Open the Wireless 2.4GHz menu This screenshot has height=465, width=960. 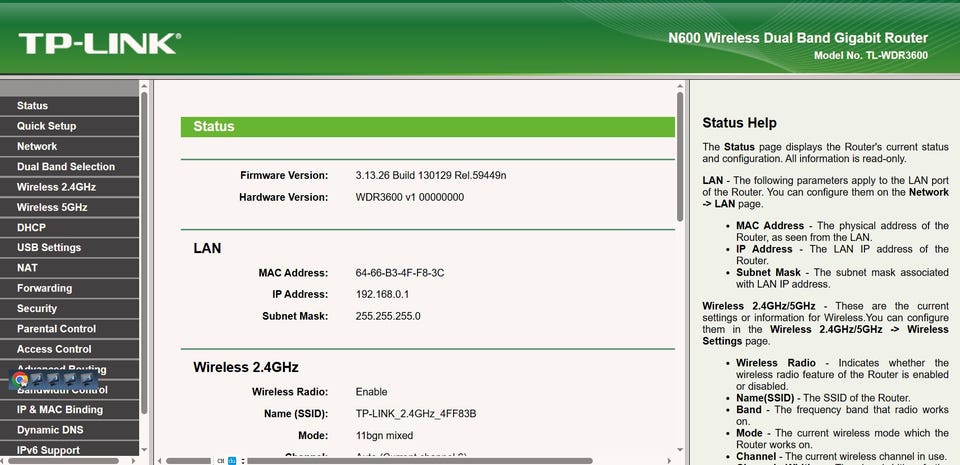pos(56,187)
